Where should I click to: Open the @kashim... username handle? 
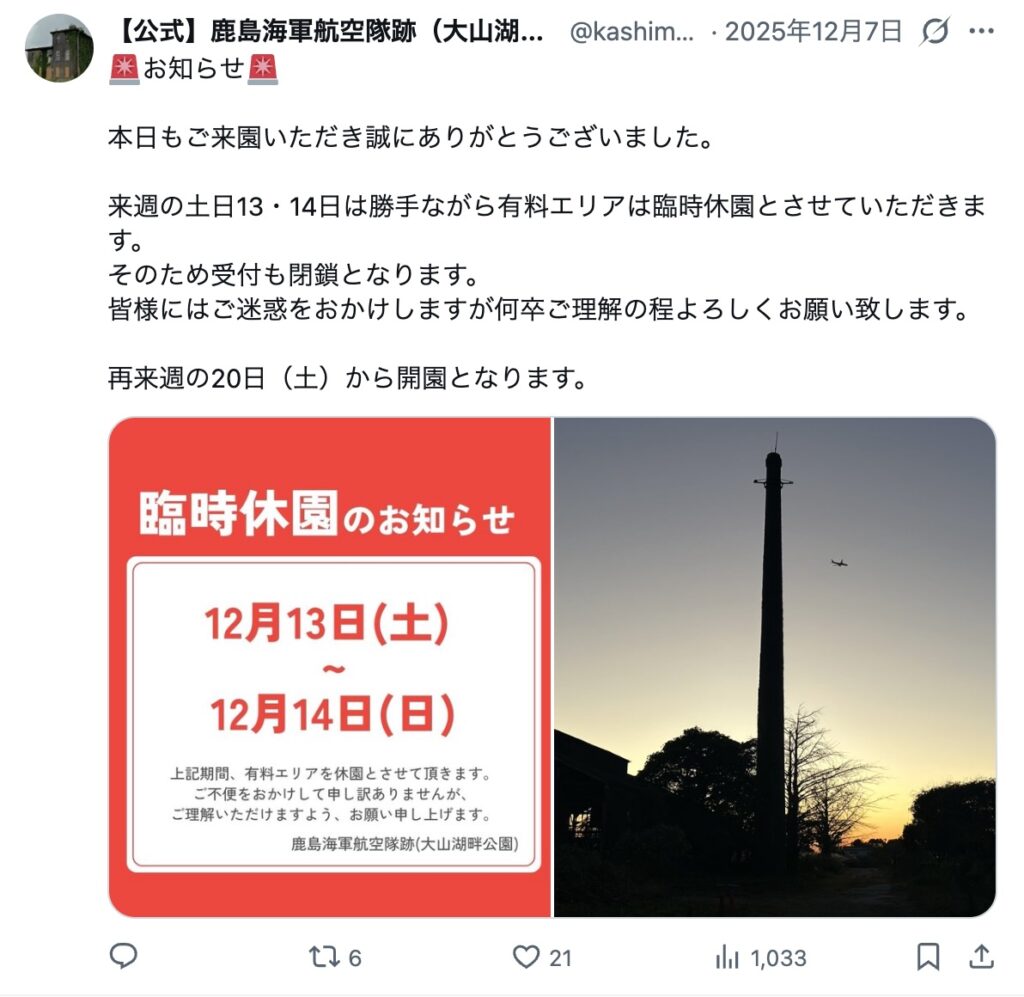(x=631, y=31)
